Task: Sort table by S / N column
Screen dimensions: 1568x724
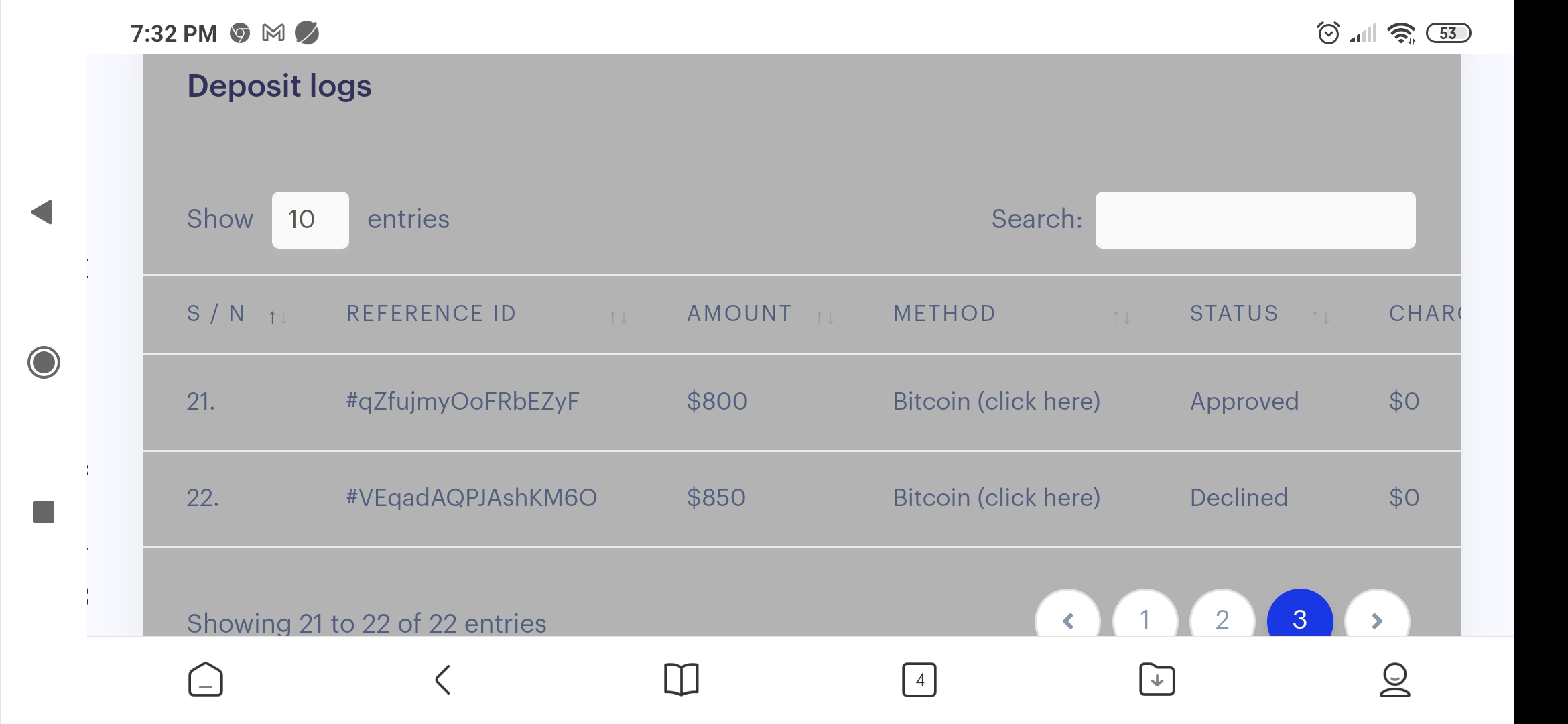Action: pyautogui.click(x=237, y=314)
